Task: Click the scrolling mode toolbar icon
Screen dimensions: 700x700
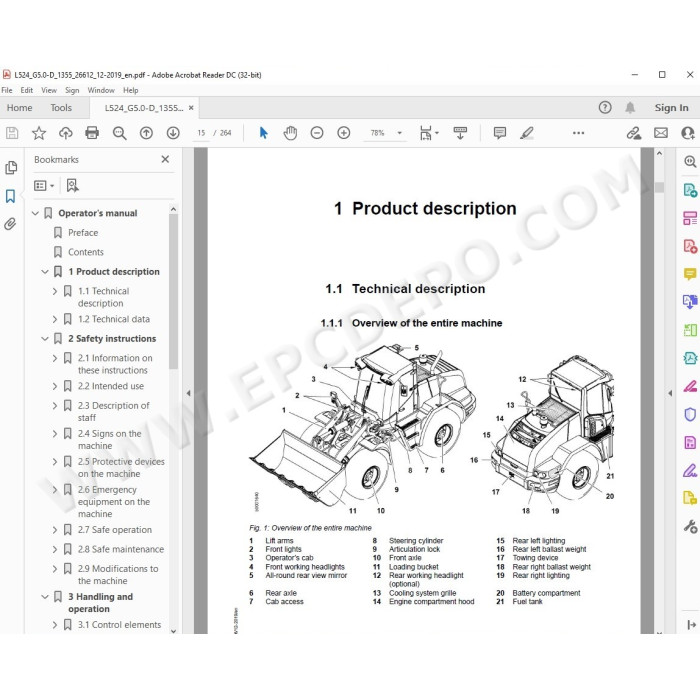Action: [x=460, y=133]
